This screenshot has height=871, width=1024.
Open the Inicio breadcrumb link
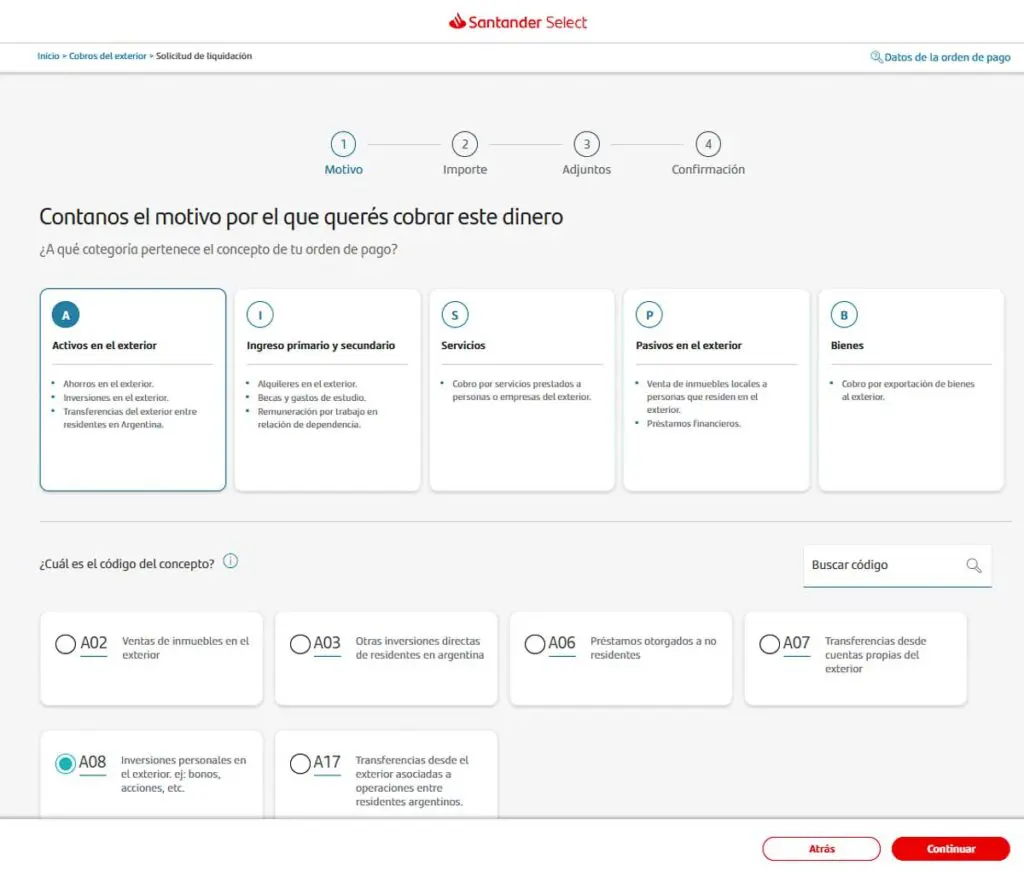48,56
